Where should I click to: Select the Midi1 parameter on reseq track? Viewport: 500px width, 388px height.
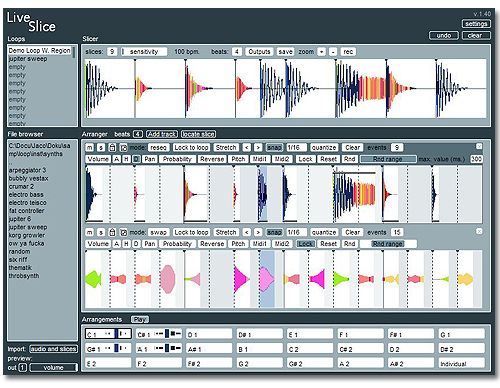259,159
